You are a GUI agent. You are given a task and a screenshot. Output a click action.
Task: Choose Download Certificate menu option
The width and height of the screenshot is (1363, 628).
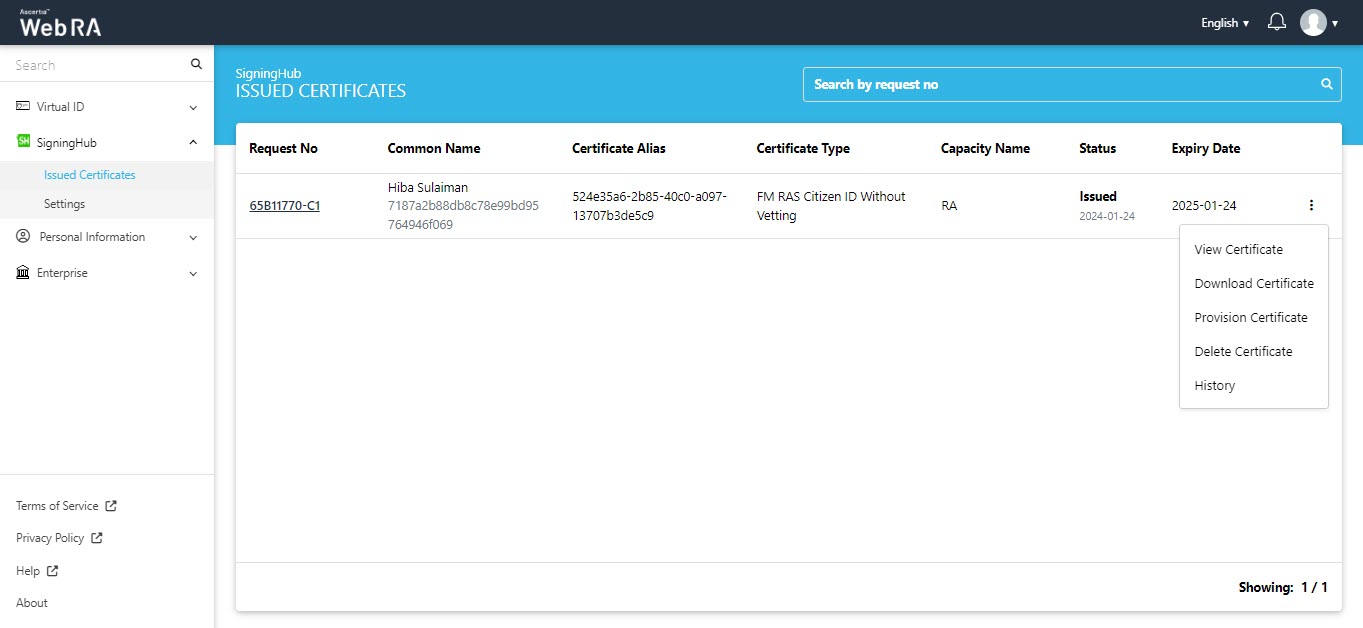1253,284
